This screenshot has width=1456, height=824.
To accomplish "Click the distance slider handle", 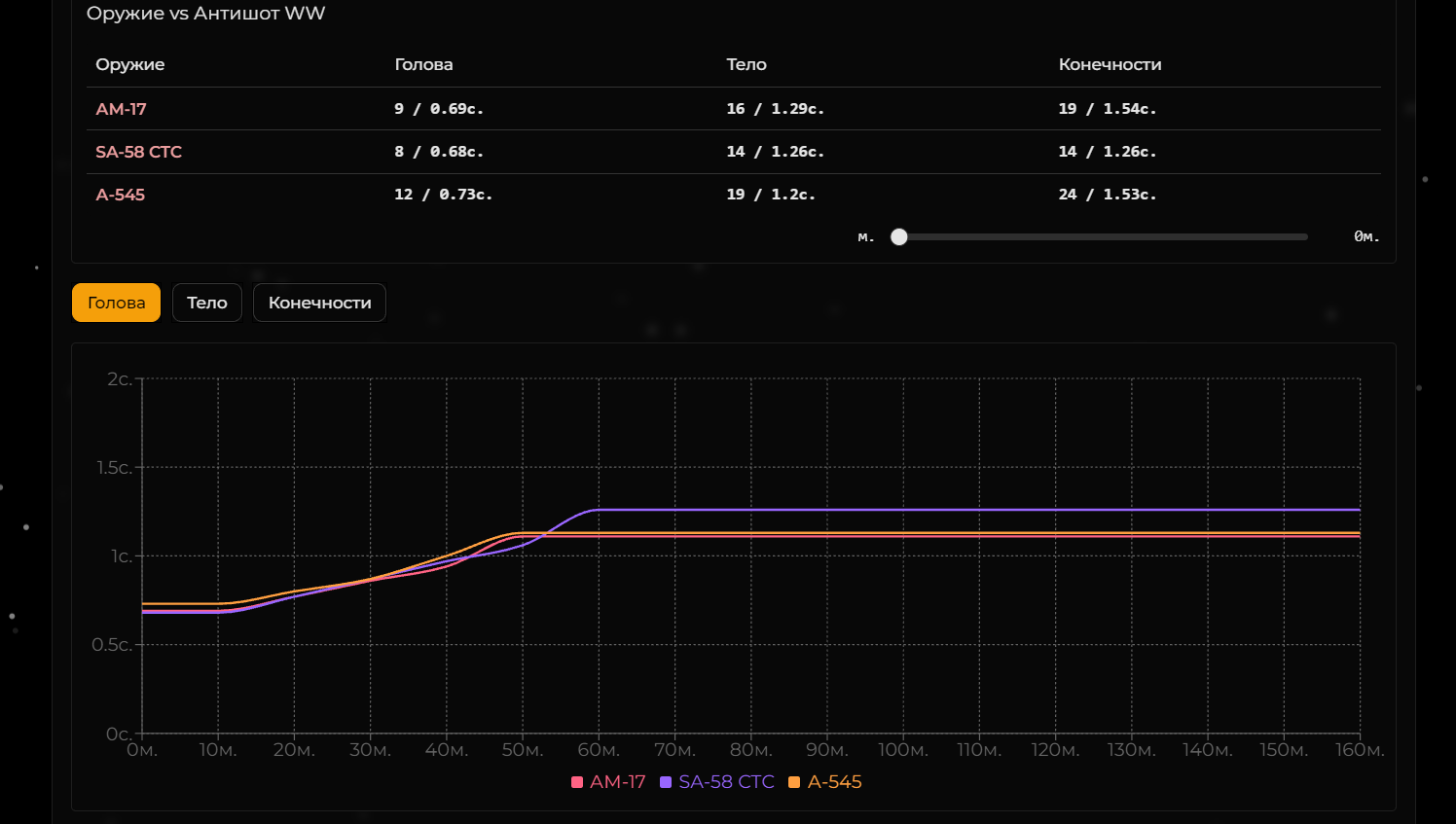I will [899, 236].
